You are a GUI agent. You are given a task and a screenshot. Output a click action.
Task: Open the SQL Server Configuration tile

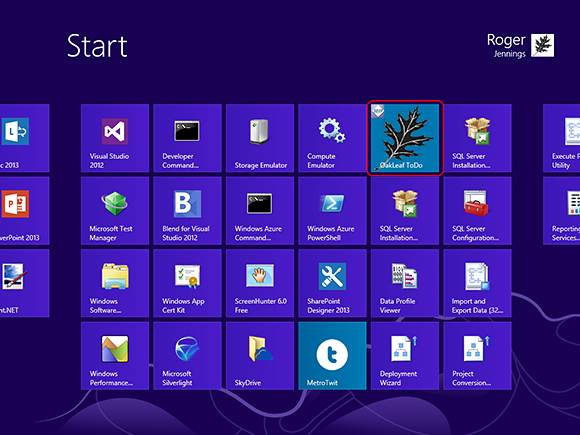[477, 210]
